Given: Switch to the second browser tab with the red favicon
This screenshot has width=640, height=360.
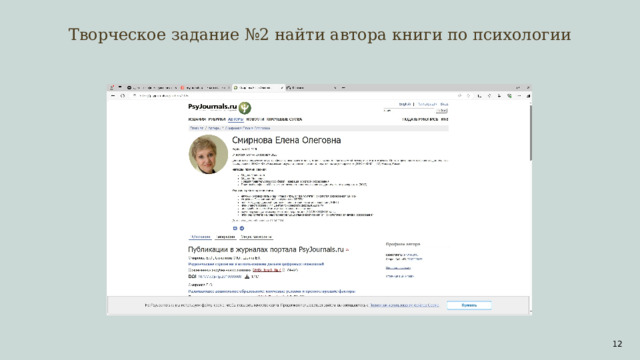Looking at the screenshot, I should [x=205, y=88].
